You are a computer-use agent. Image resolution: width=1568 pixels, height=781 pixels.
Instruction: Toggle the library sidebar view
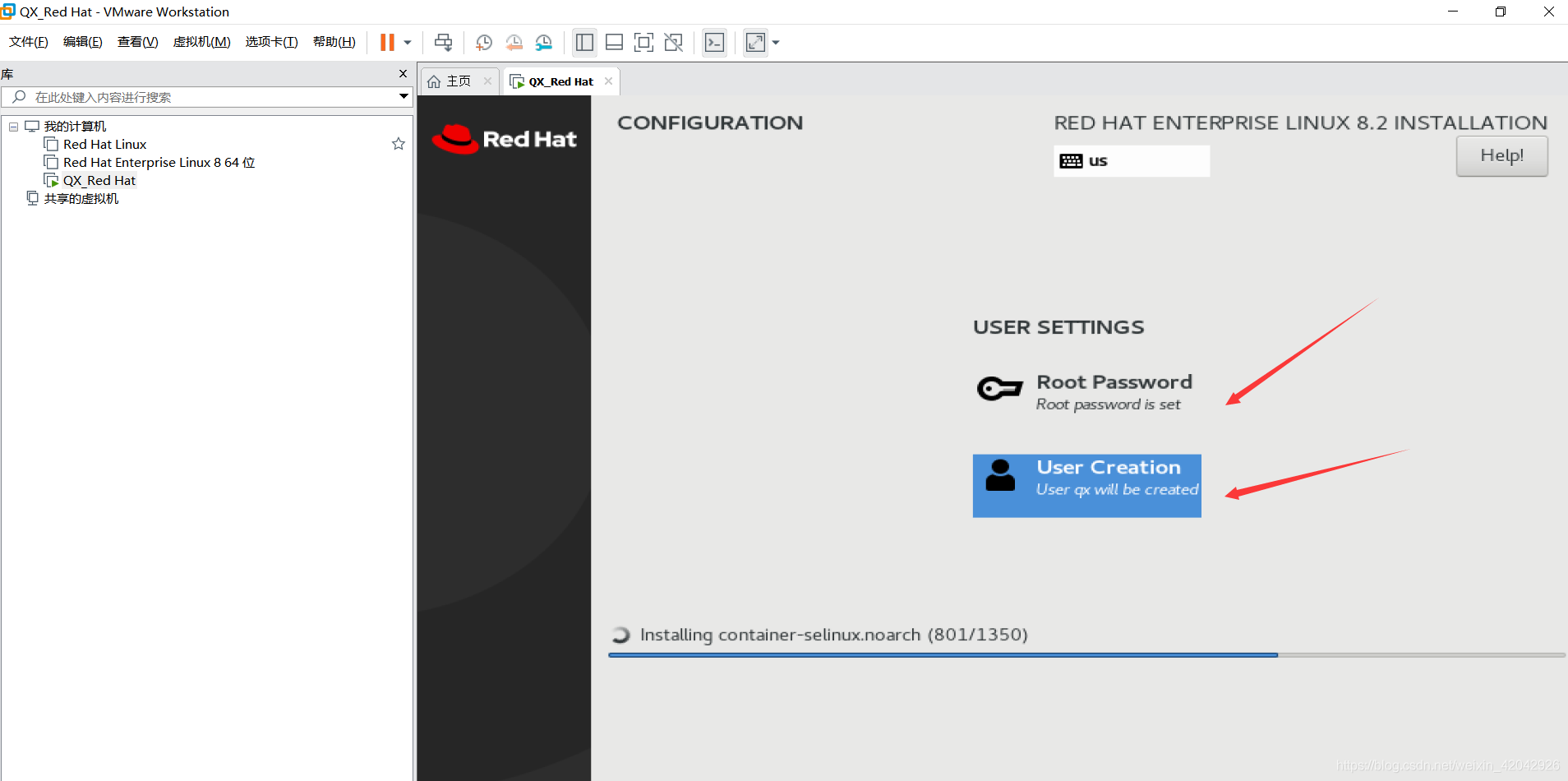click(584, 42)
